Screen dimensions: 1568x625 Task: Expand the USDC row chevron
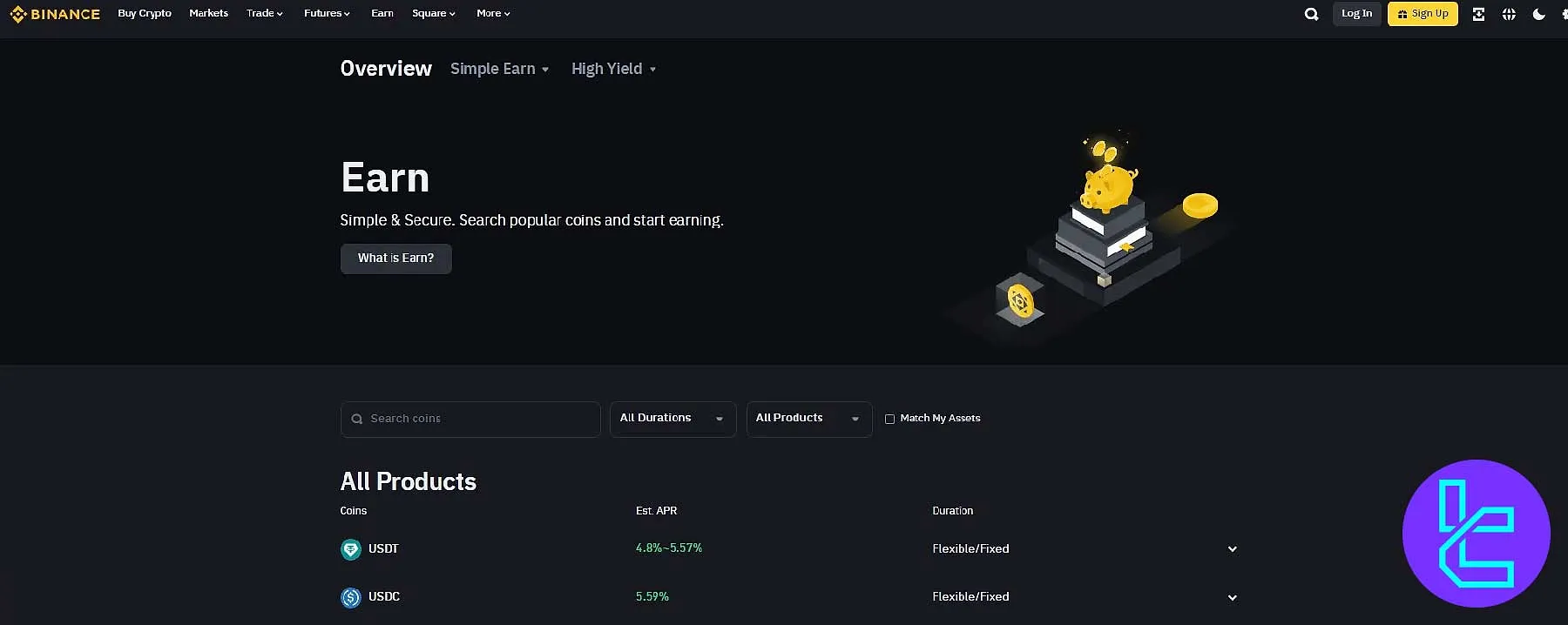point(1232,597)
